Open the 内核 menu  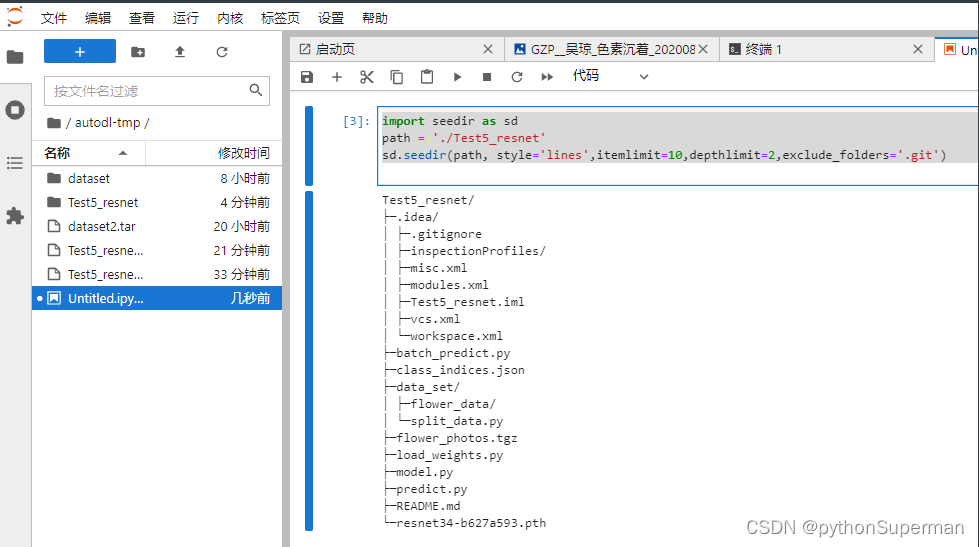click(230, 18)
